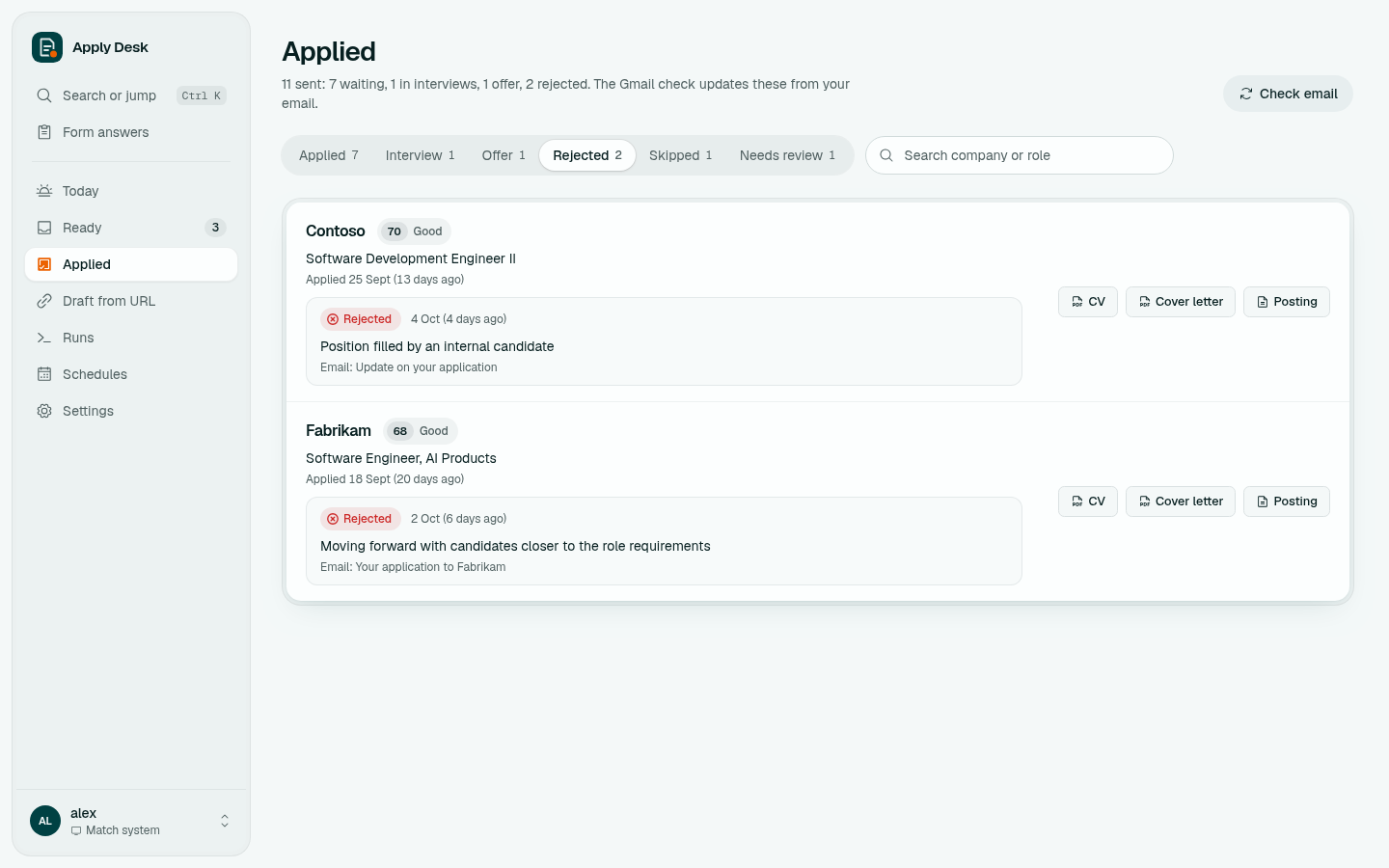Click the Rejected badge on Contoso
The width and height of the screenshot is (1389, 868).
click(360, 319)
